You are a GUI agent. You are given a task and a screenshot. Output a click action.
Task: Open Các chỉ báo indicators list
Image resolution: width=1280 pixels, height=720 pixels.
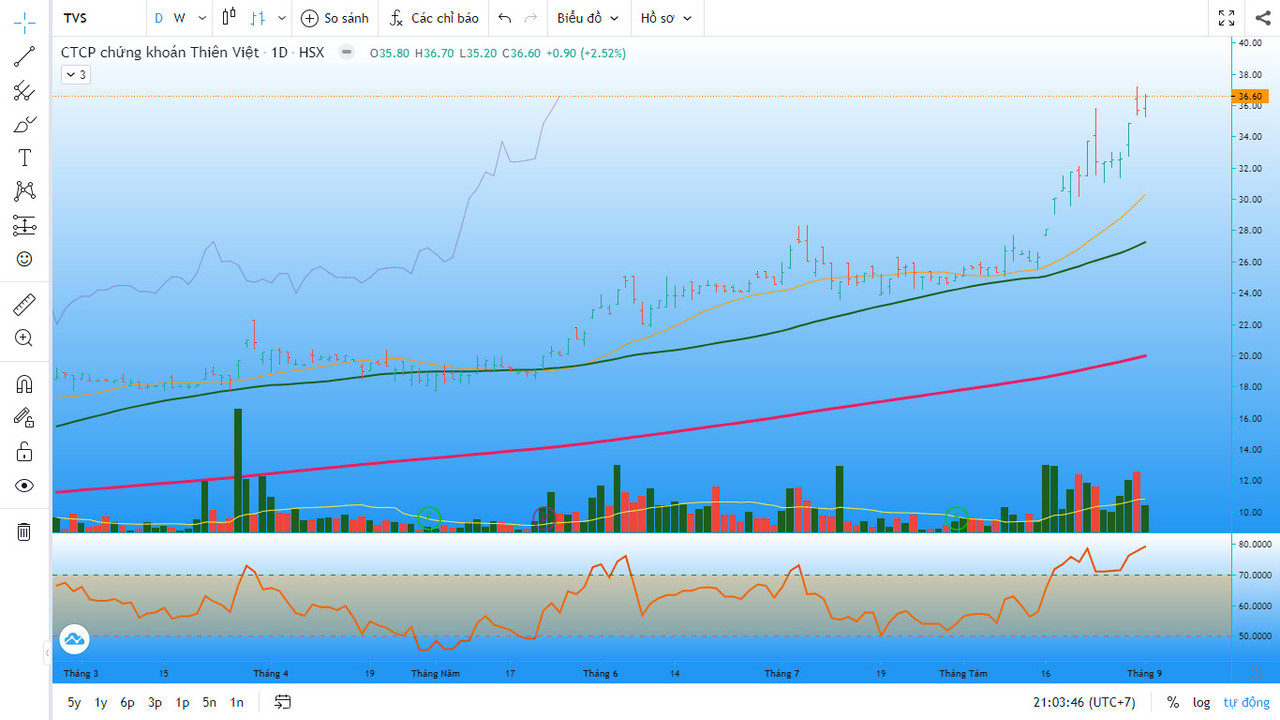tap(434, 18)
